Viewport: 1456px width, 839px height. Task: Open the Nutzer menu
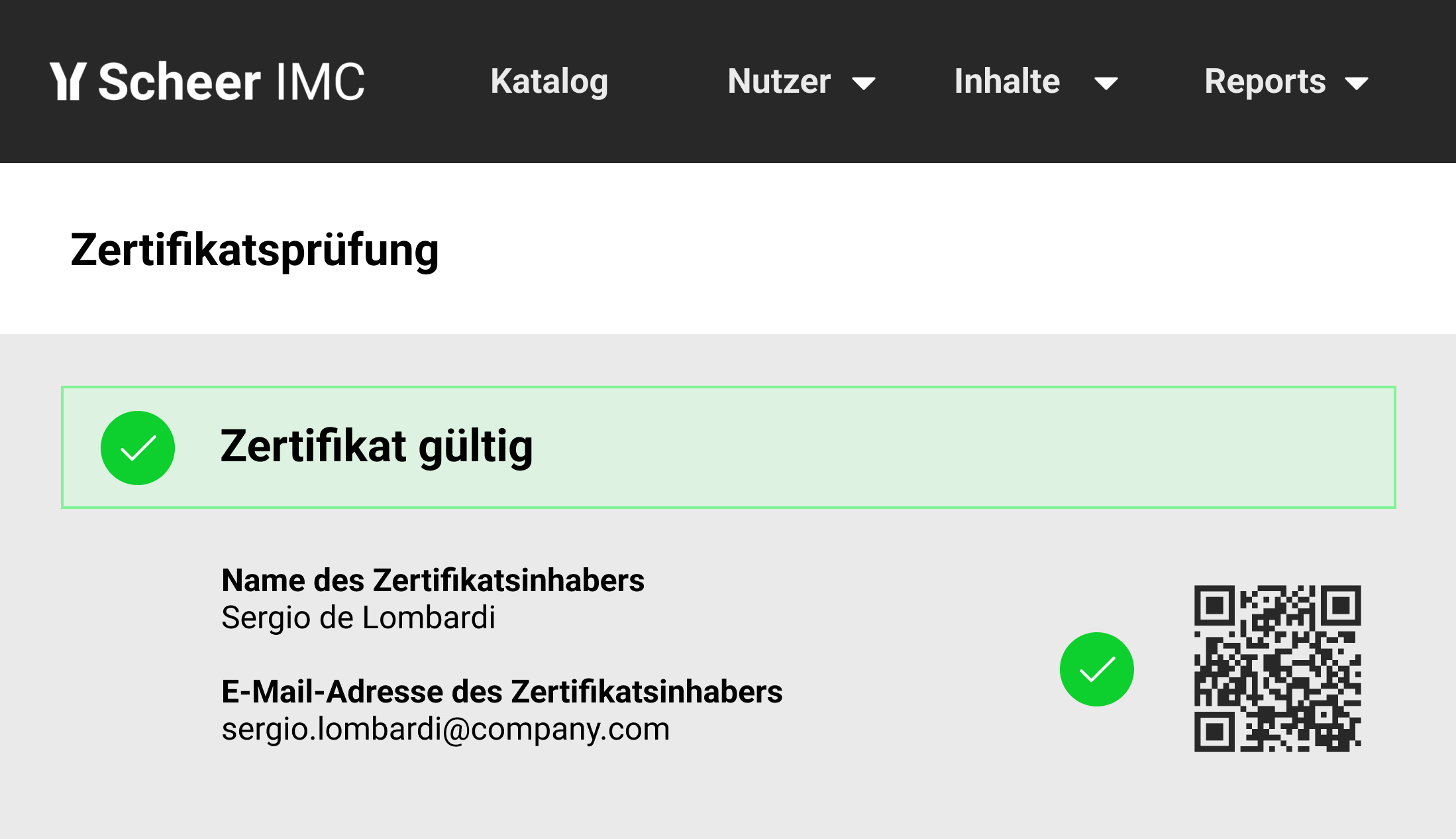point(779,82)
